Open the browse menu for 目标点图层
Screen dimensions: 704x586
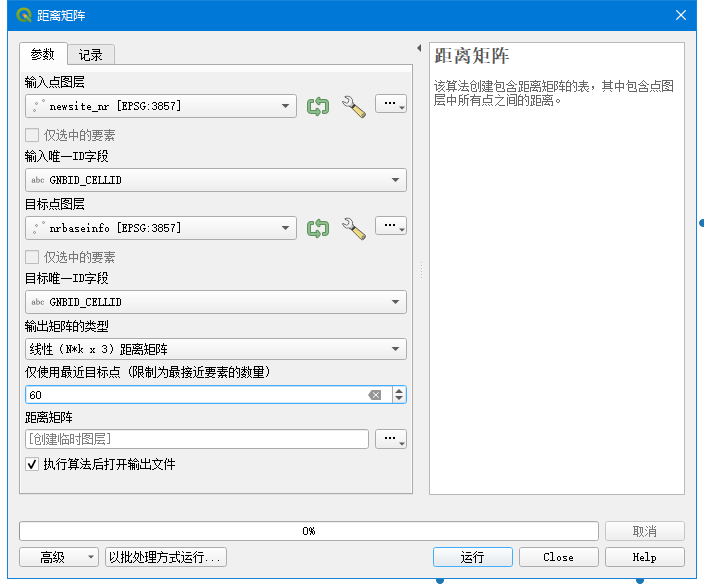pyautogui.click(x=391, y=225)
